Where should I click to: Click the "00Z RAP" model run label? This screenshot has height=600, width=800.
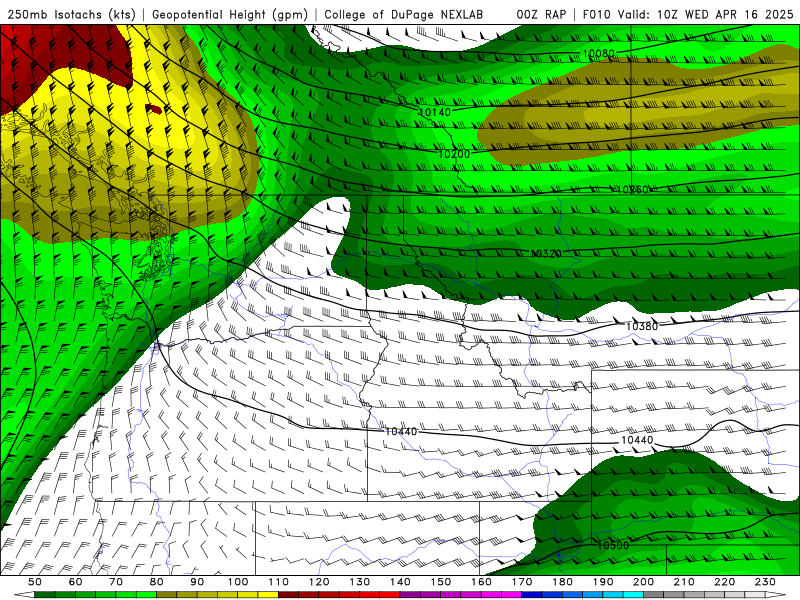pos(541,14)
